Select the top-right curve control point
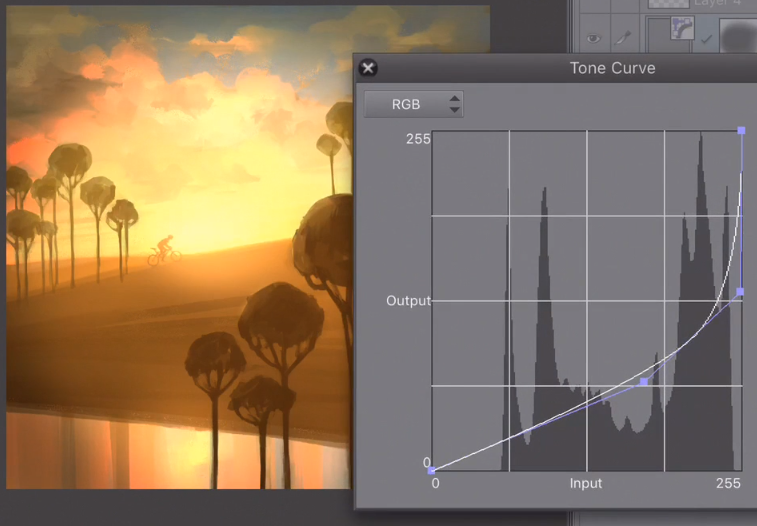757x526 pixels. coord(741,131)
